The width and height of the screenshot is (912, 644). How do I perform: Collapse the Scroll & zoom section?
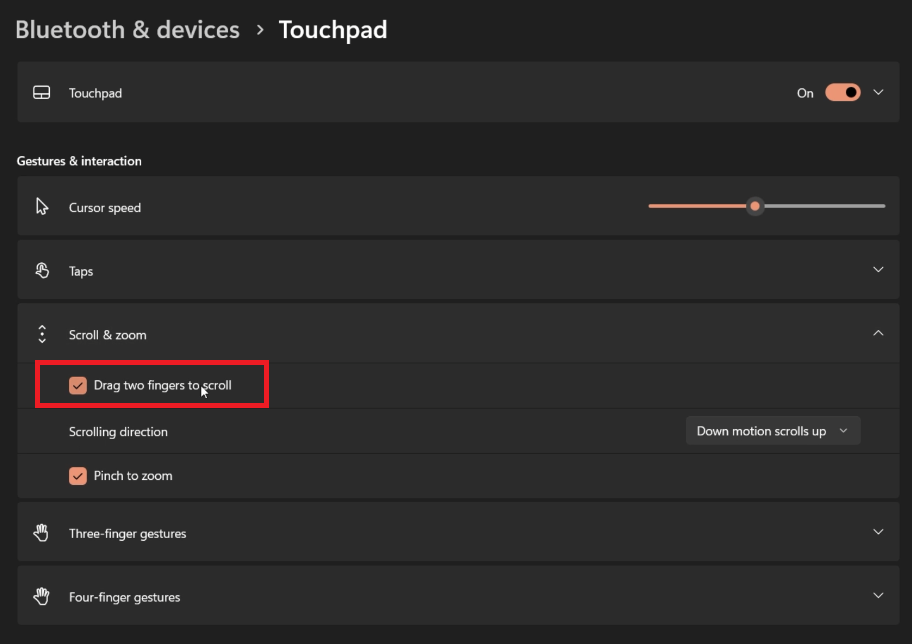click(x=878, y=332)
